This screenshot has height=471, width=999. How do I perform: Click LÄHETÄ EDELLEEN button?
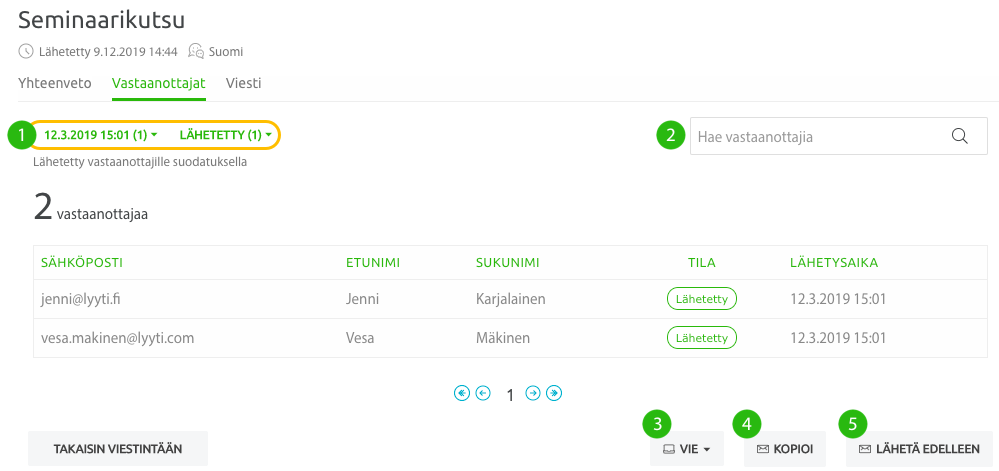(x=919, y=449)
